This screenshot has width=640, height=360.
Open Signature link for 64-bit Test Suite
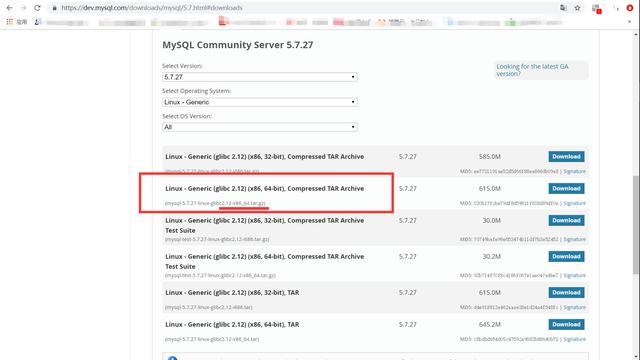574,276
